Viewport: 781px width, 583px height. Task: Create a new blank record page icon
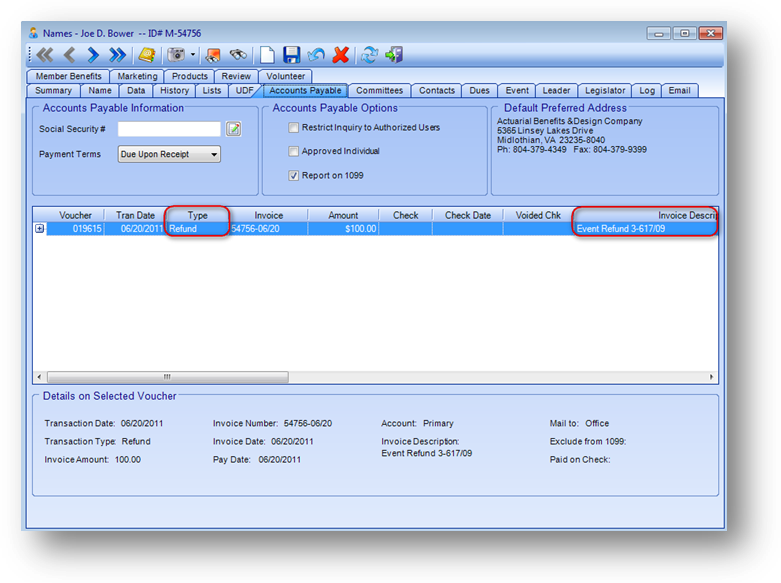point(267,55)
